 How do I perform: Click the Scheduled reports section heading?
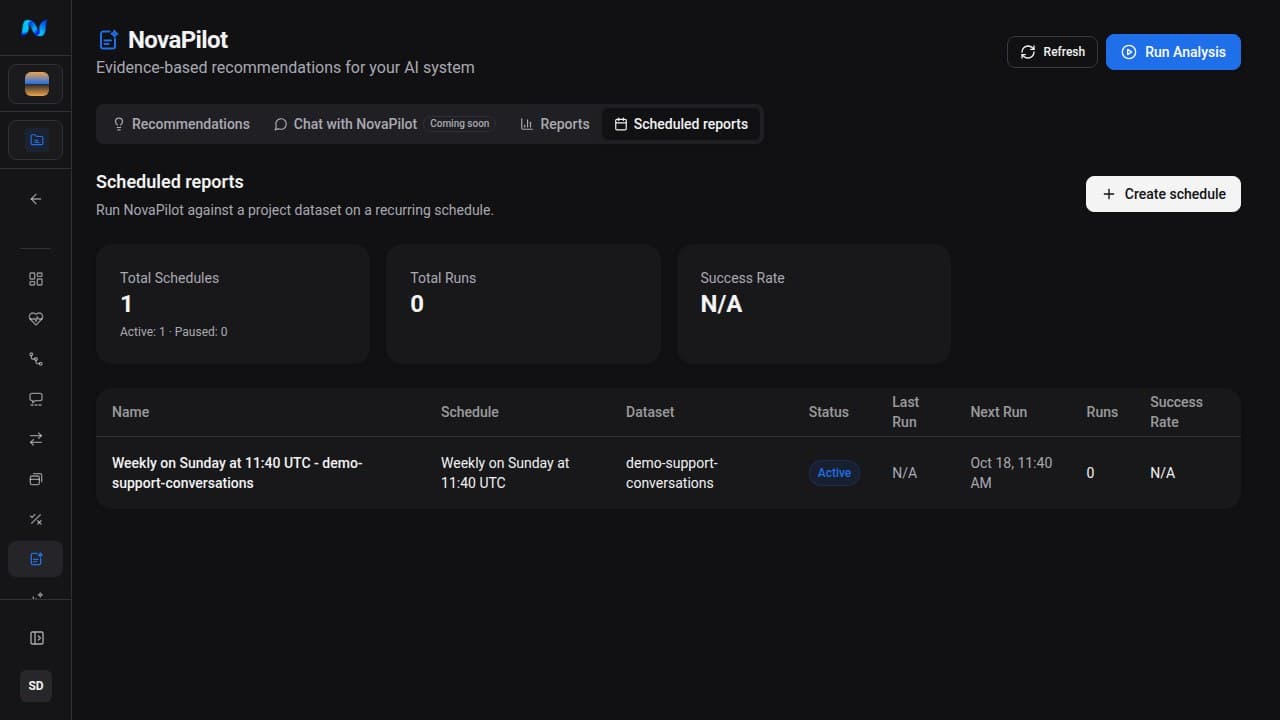[x=170, y=182]
